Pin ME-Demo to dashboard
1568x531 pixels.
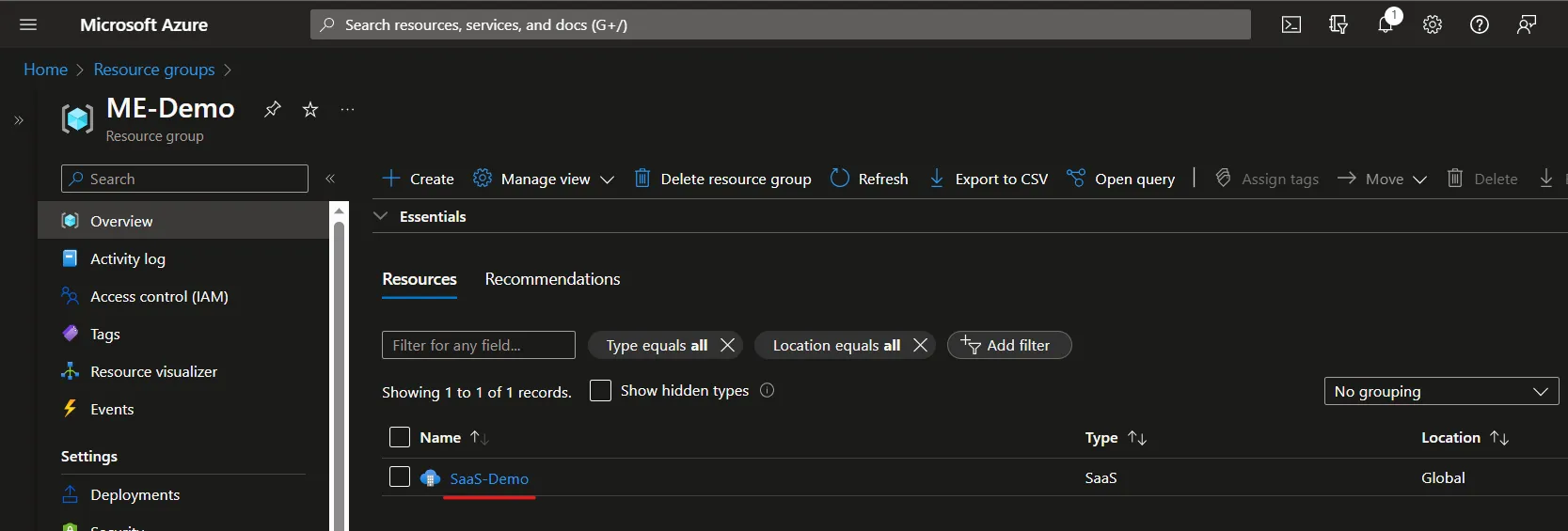click(x=273, y=109)
